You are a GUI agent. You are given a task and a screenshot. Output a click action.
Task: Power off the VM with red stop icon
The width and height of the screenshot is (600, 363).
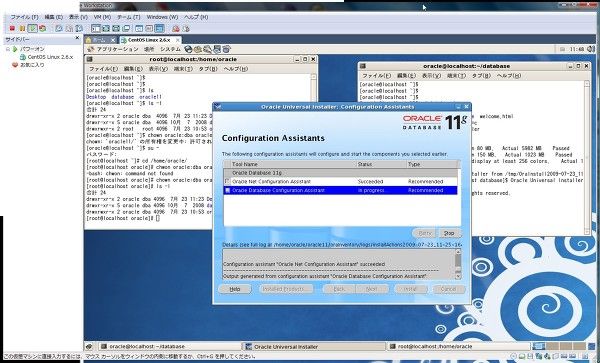point(12,28)
